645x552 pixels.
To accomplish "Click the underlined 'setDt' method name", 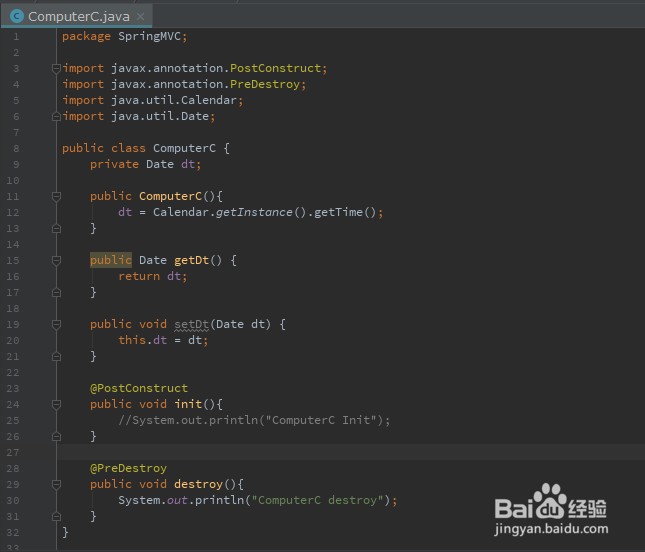I will pyautogui.click(x=192, y=325).
